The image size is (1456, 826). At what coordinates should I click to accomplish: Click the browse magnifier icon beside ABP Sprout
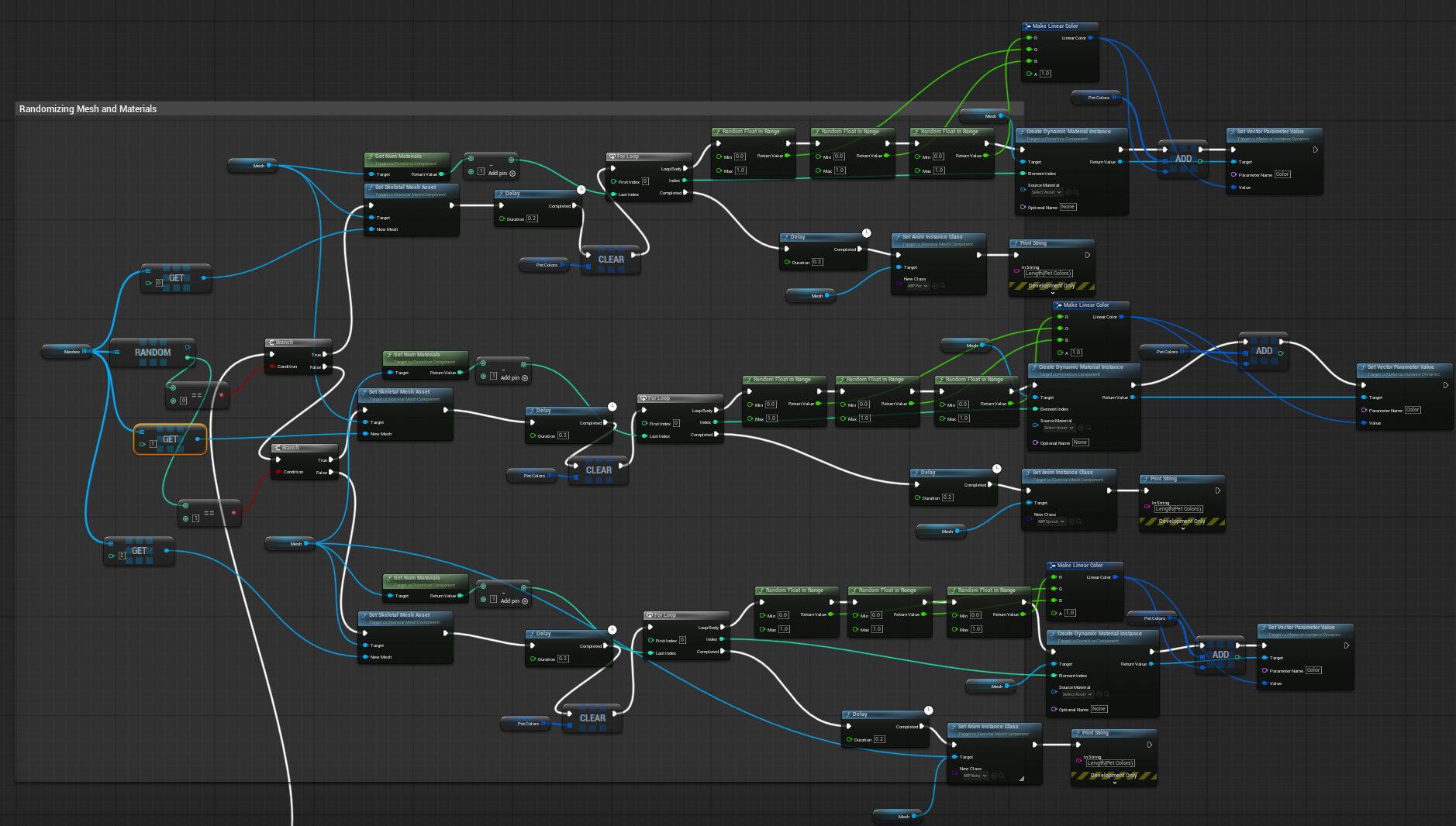(x=1079, y=521)
